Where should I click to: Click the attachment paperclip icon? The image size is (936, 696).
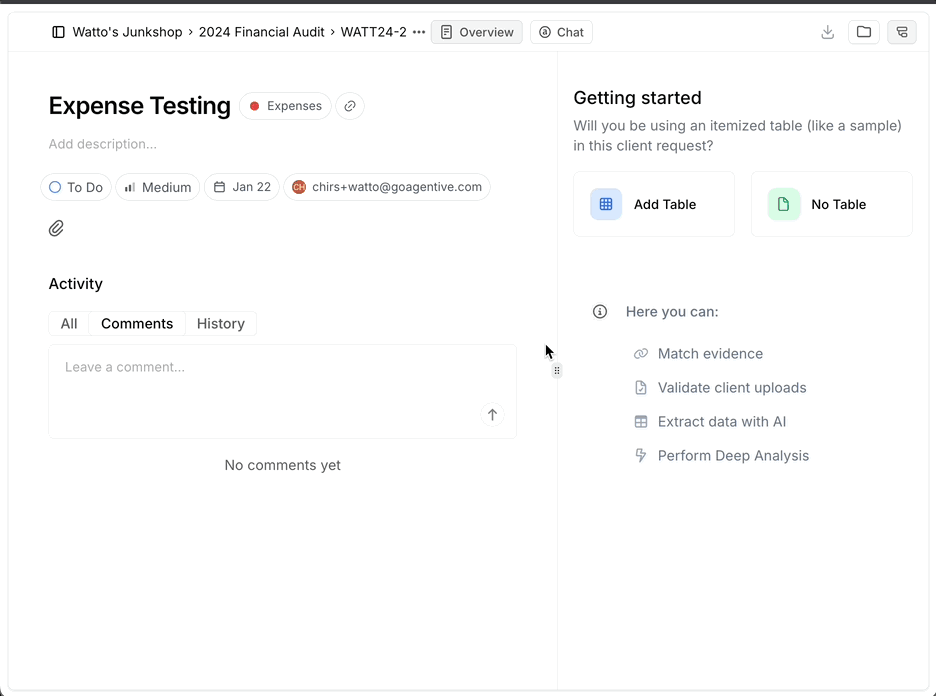[56, 228]
